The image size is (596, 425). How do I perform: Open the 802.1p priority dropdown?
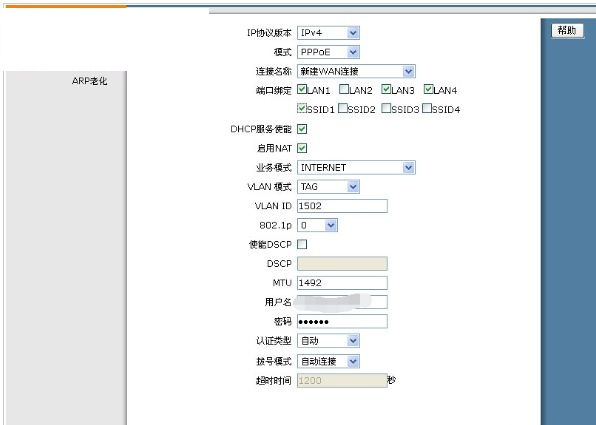tap(317, 225)
